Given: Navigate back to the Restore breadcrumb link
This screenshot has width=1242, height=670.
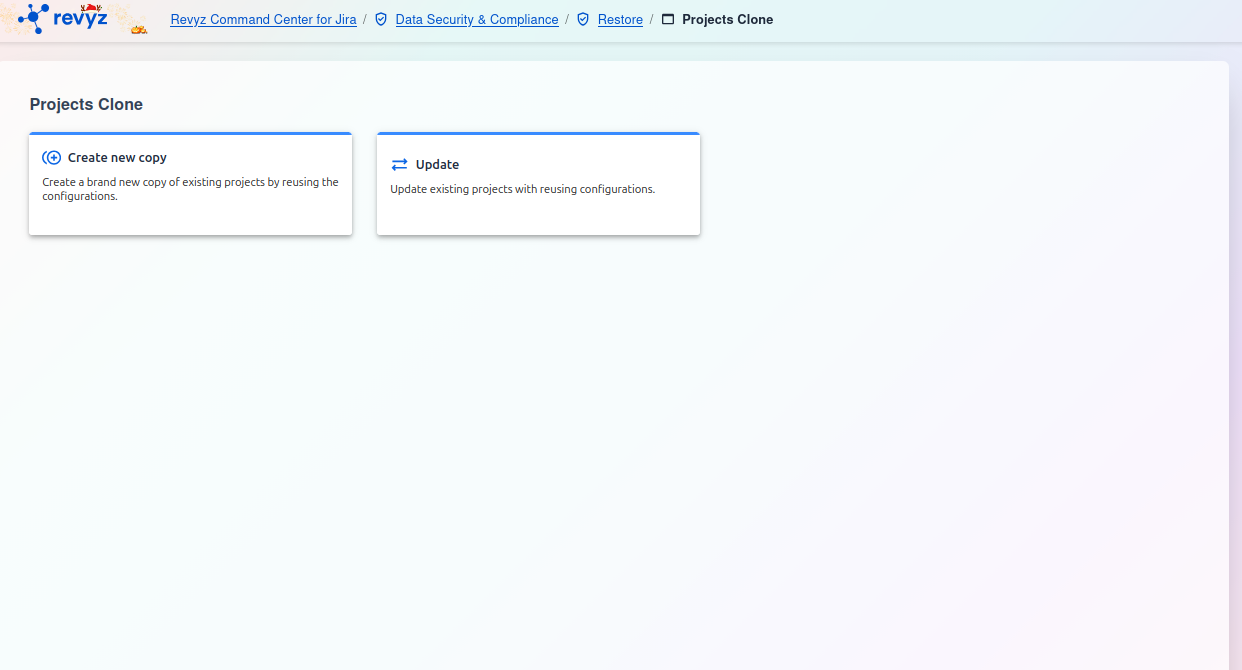Looking at the screenshot, I should click(620, 19).
